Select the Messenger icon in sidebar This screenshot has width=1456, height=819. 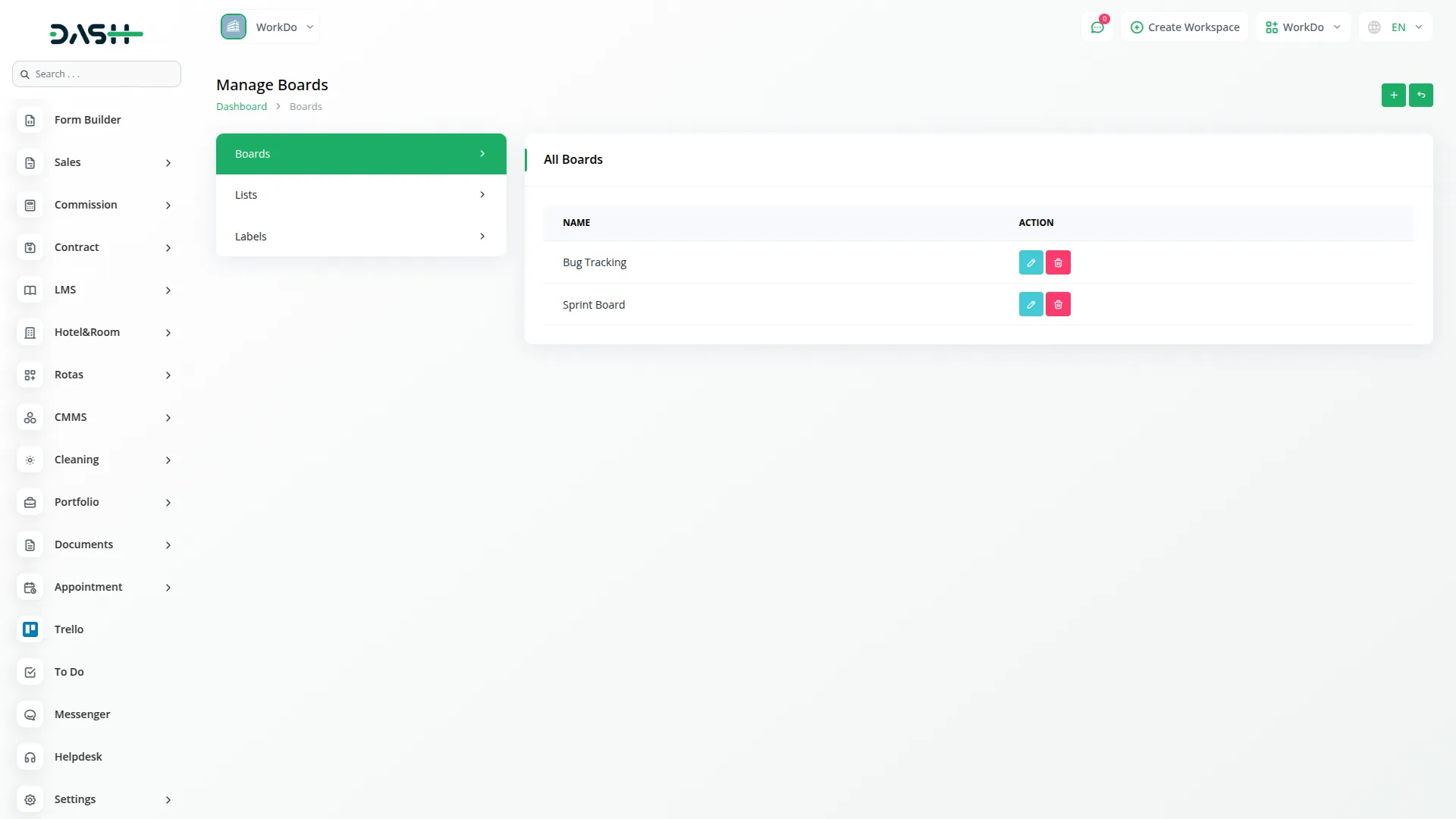(30, 714)
